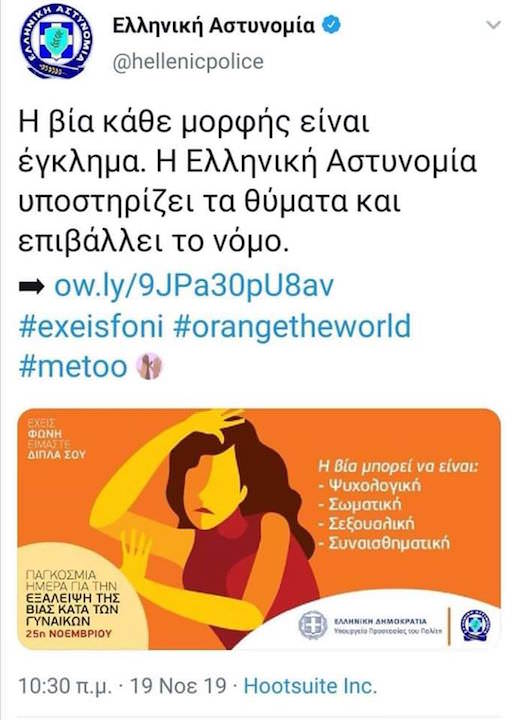Click the police badge logo in image
518x720 pixels.
475,626
